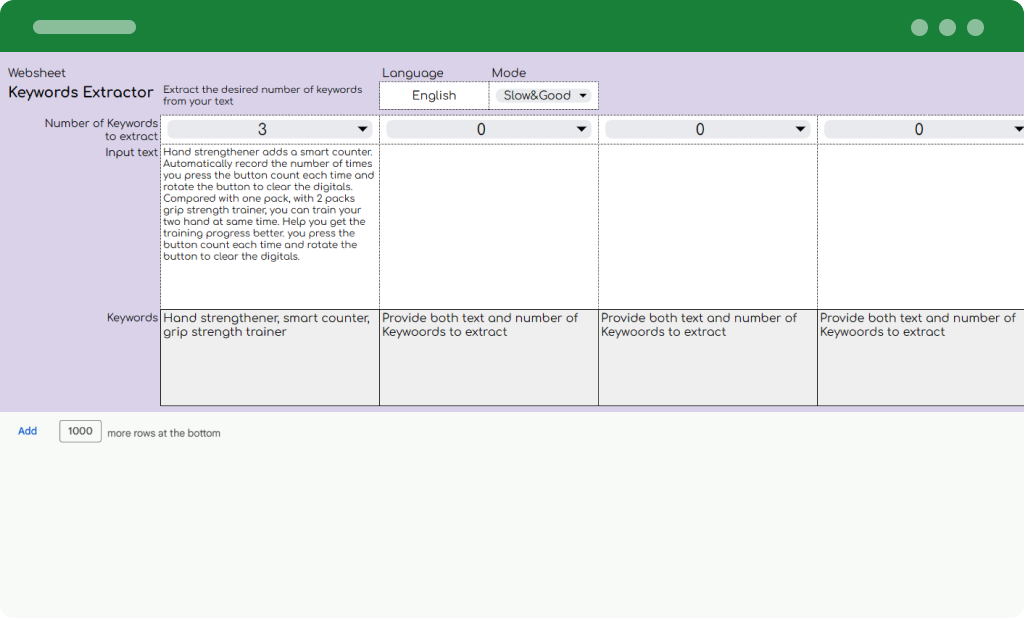This screenshot has width=1024, height=618.
Task: Click the leftmost circle in the title bar controls
Action: (917, 27)
